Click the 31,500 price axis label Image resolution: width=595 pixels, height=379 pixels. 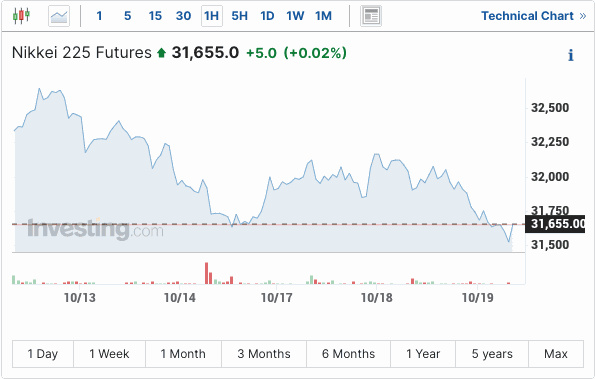tap(550, 245)
